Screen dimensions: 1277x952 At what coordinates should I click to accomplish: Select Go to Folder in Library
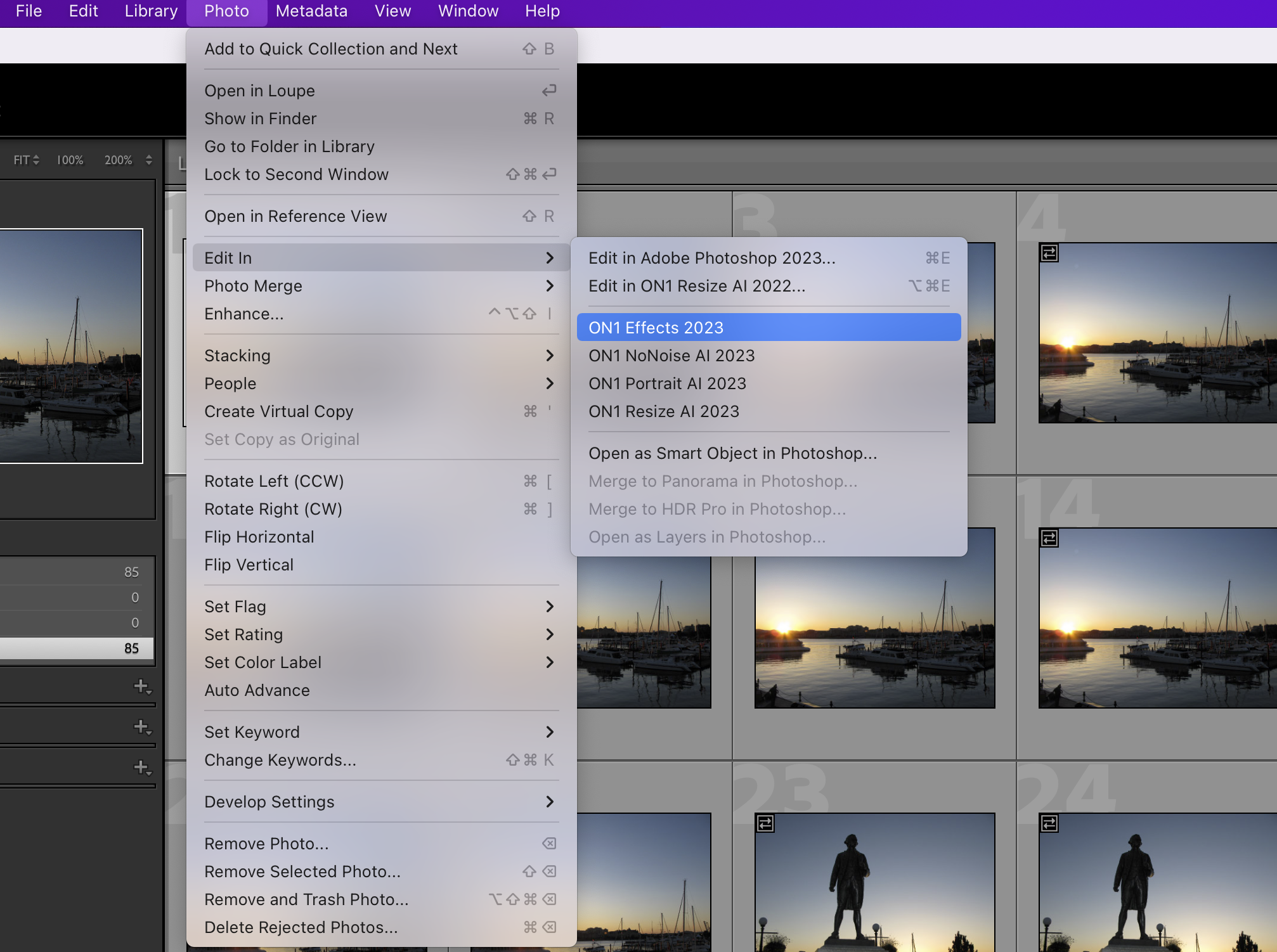pos(381,146)
